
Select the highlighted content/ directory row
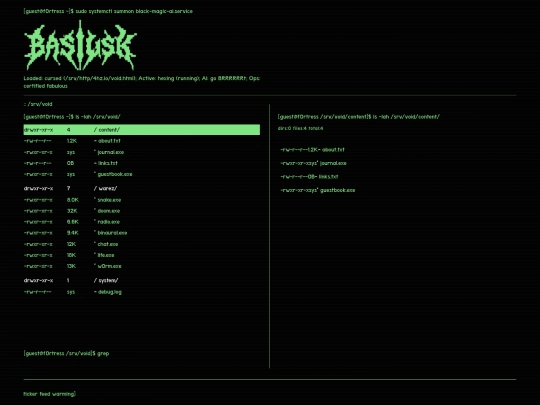pyautogui.click(x=142, y=130)
